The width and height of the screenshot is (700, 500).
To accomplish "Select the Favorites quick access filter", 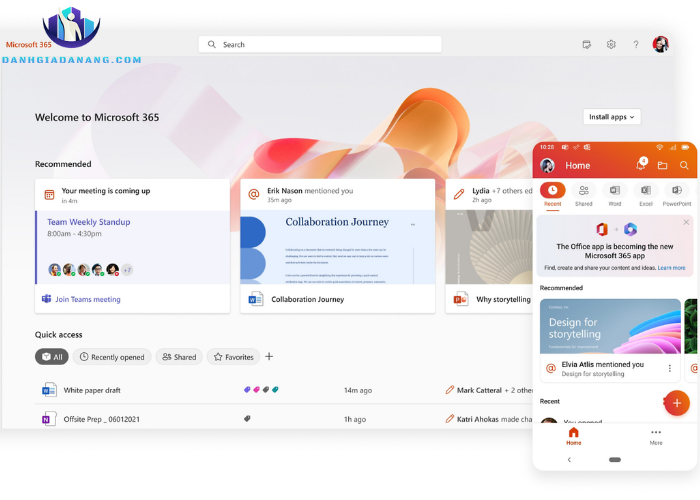I will tap(233, 357).
